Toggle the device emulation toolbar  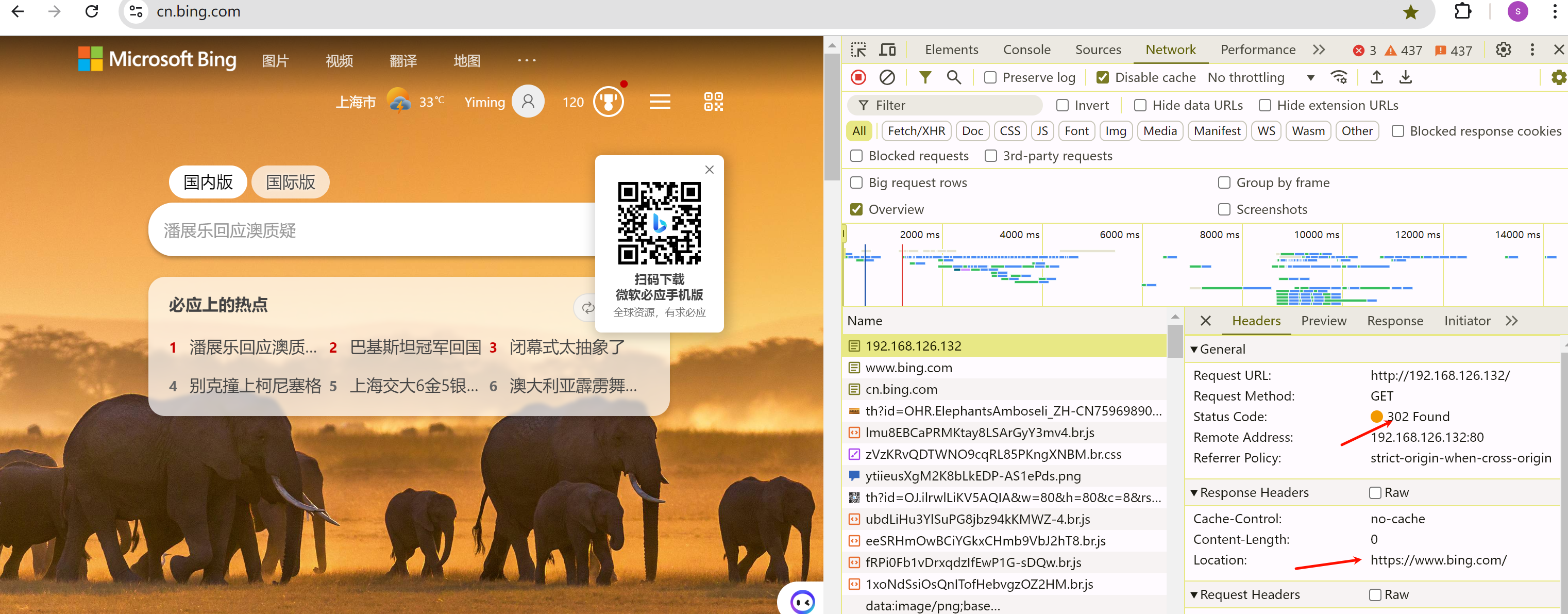click(887, 49)
